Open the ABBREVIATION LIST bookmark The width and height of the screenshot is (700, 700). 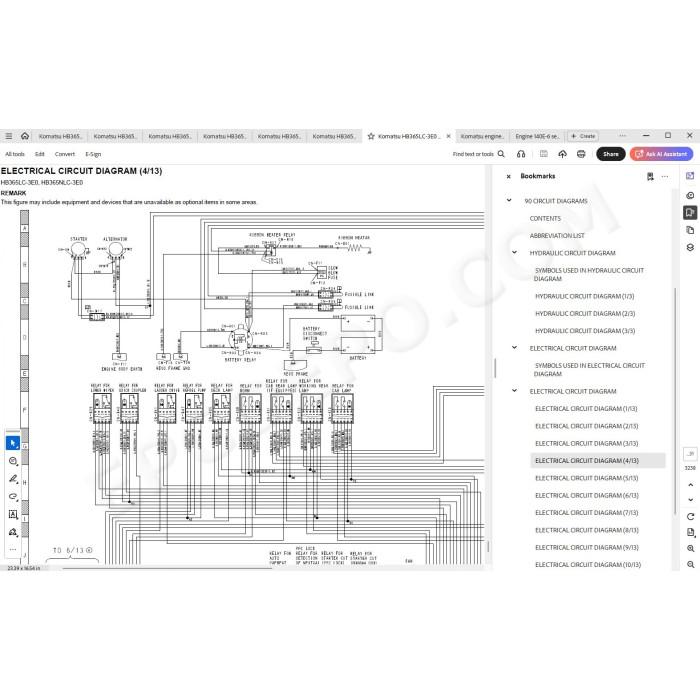pos(557,236)
